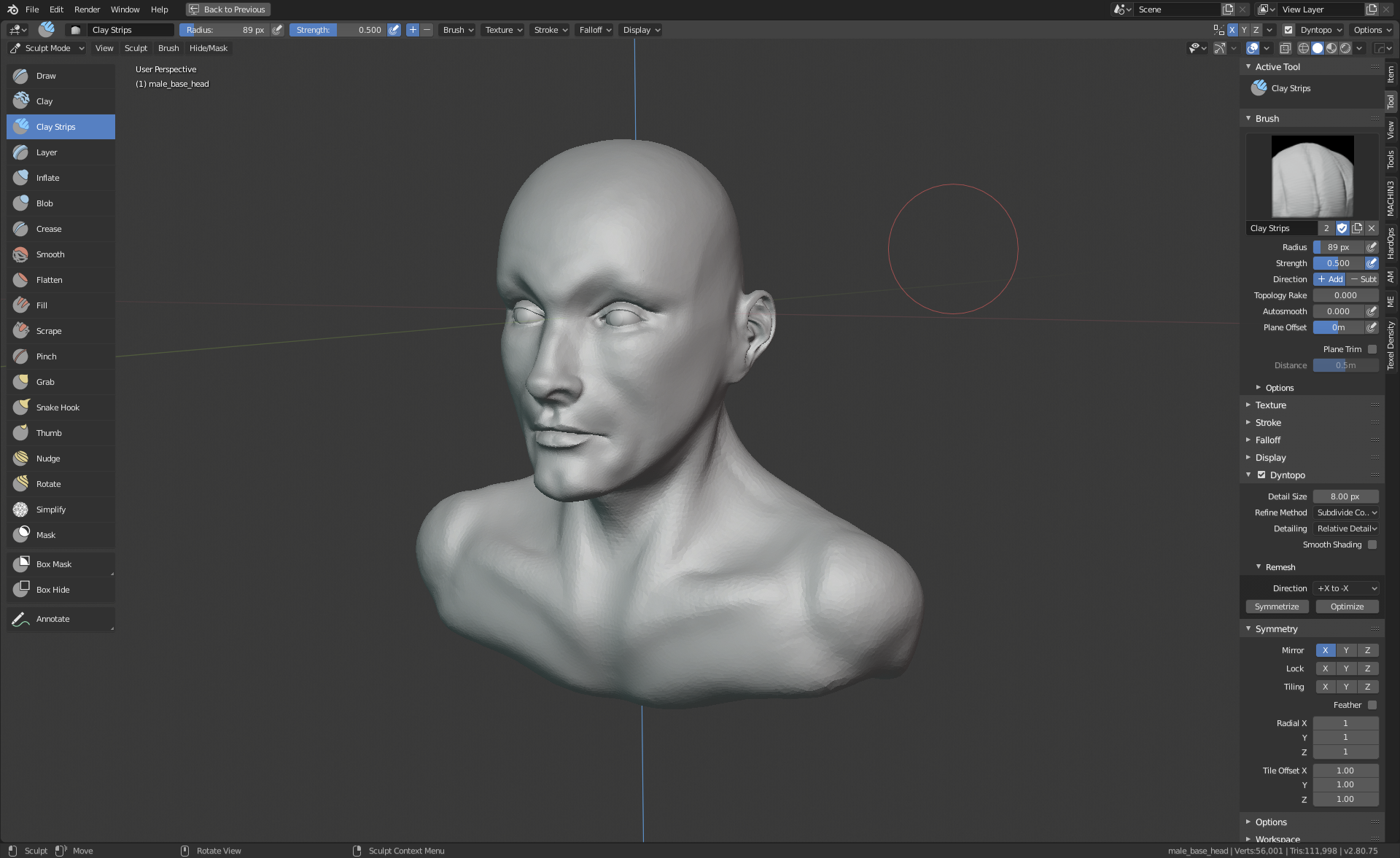The image size is (1400, 858).
Task: Enable Smooth Shading checkbox
Action: tap(1372, 545)
